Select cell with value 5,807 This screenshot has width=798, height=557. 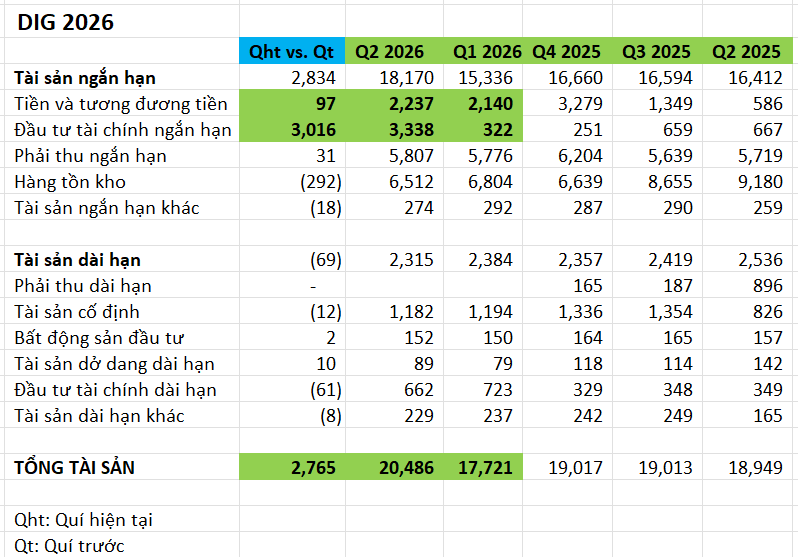pyautogui.click(x=394, y=155)
